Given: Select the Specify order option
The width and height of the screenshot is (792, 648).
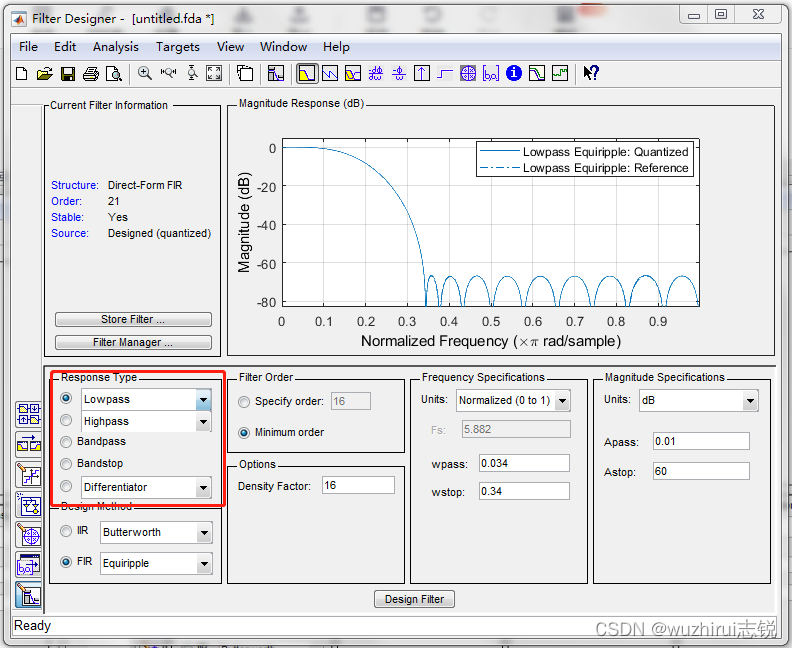Looking at the screenshot, I should (244, 402).
